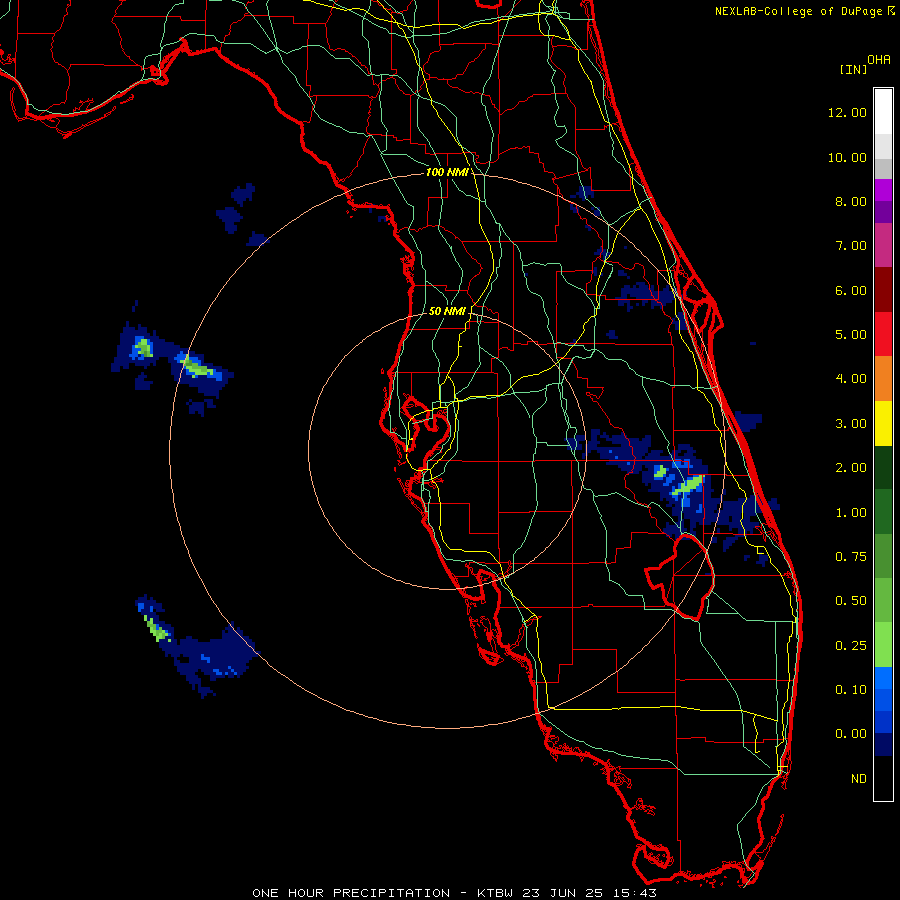Click the orange 4.00 color band
Viewport: 900px width, 900px height.
pyautogui.click(x=883, y=378)
